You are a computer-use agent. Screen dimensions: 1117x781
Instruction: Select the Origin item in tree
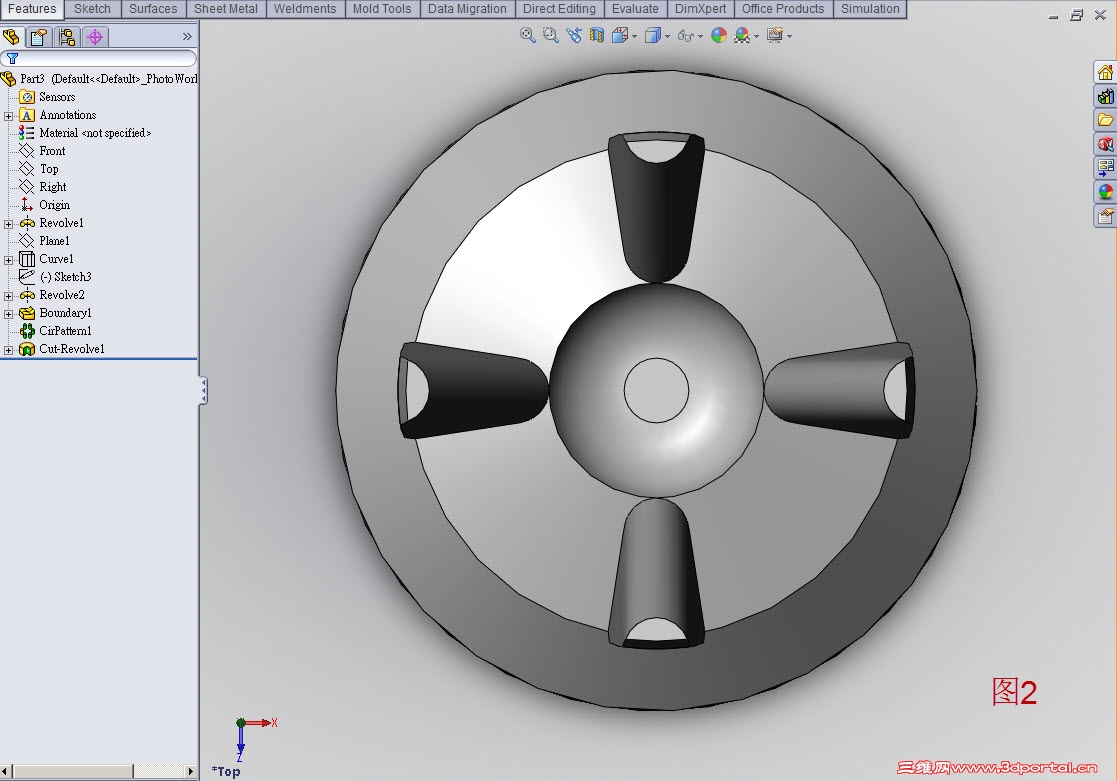(x=44, y=205)
